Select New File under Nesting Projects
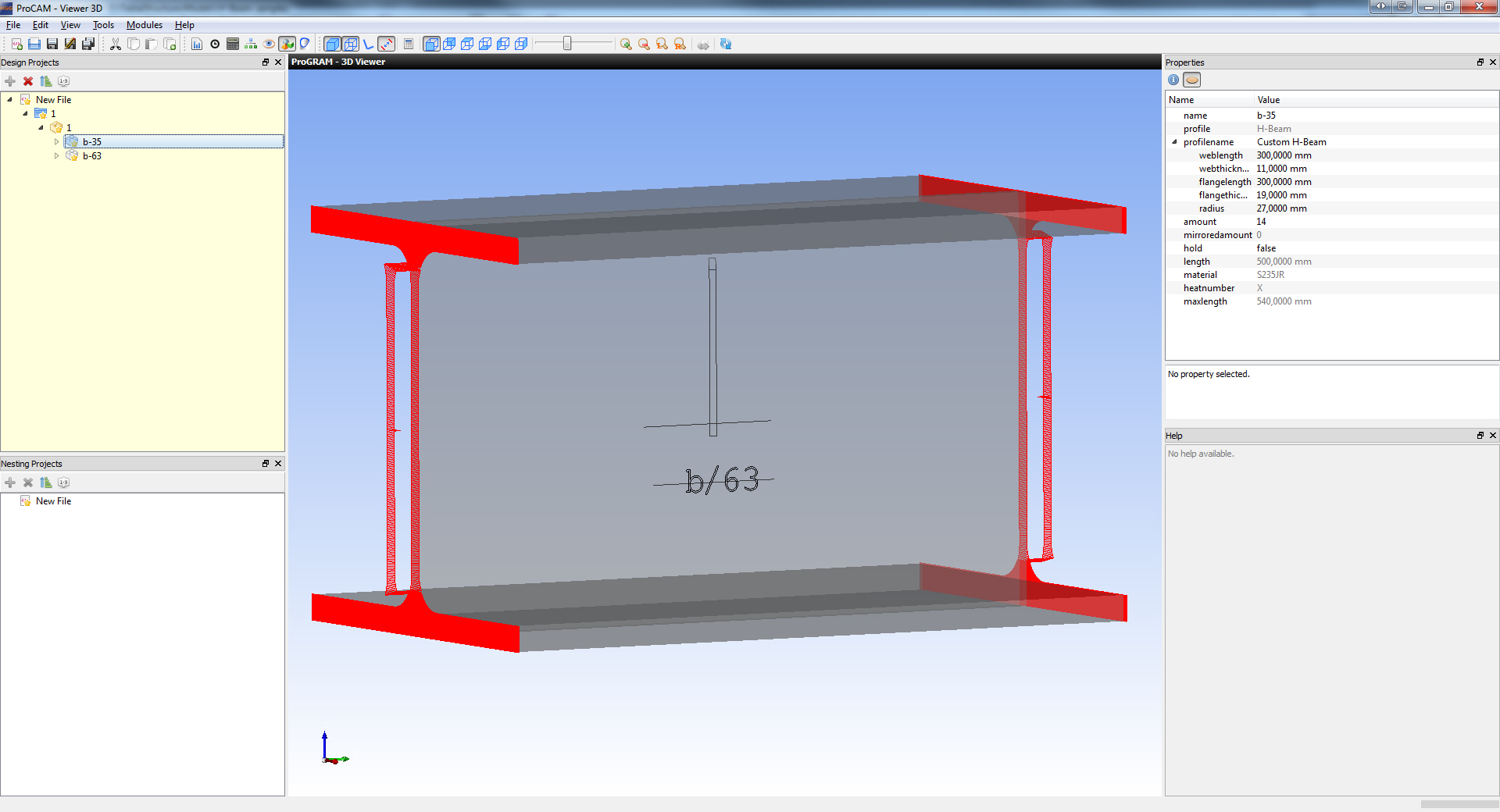This screenshot has width=1500, height=812. coord(53,501)
